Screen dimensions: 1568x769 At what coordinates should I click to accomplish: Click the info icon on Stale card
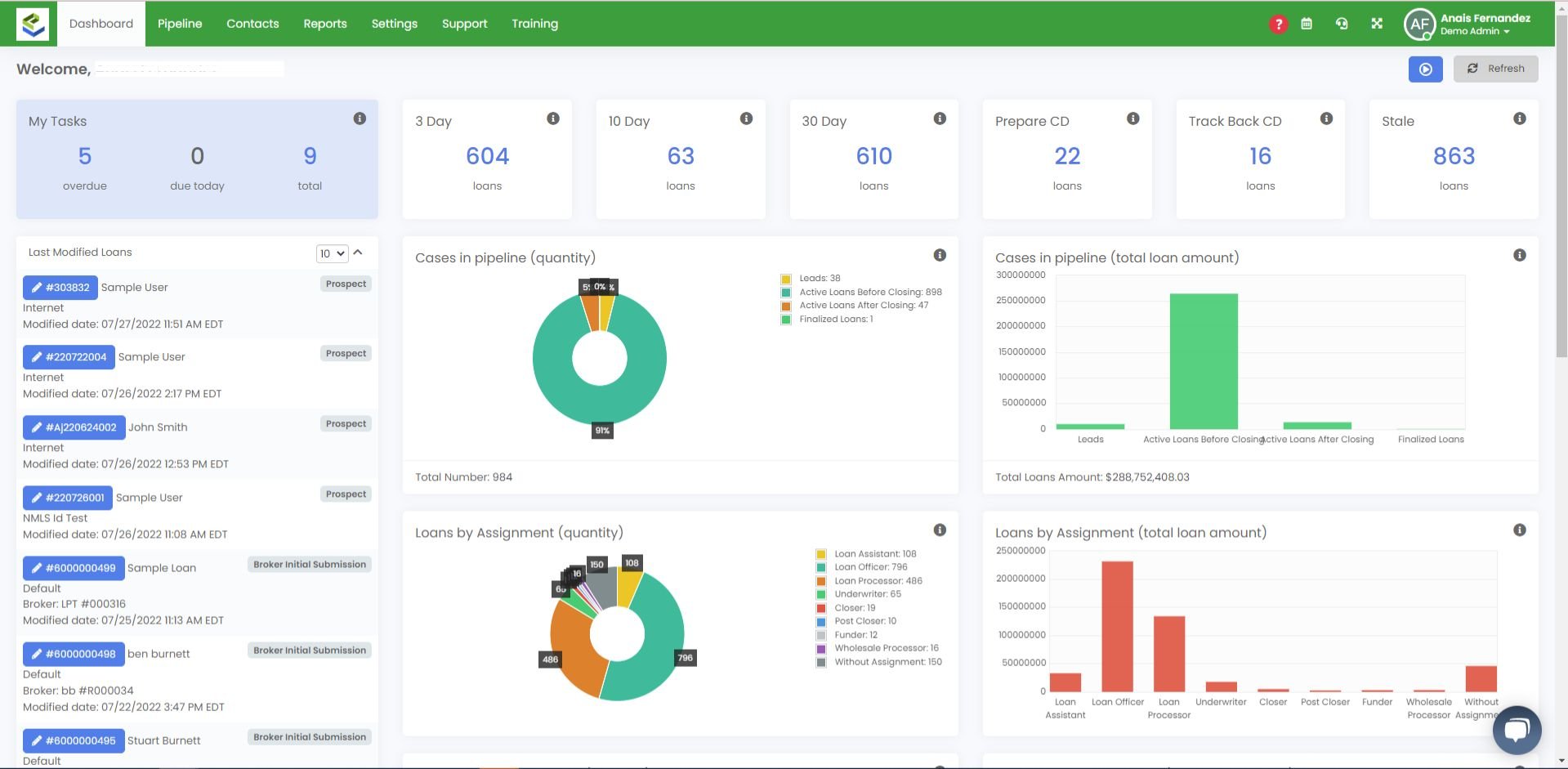click(1520, 118)
